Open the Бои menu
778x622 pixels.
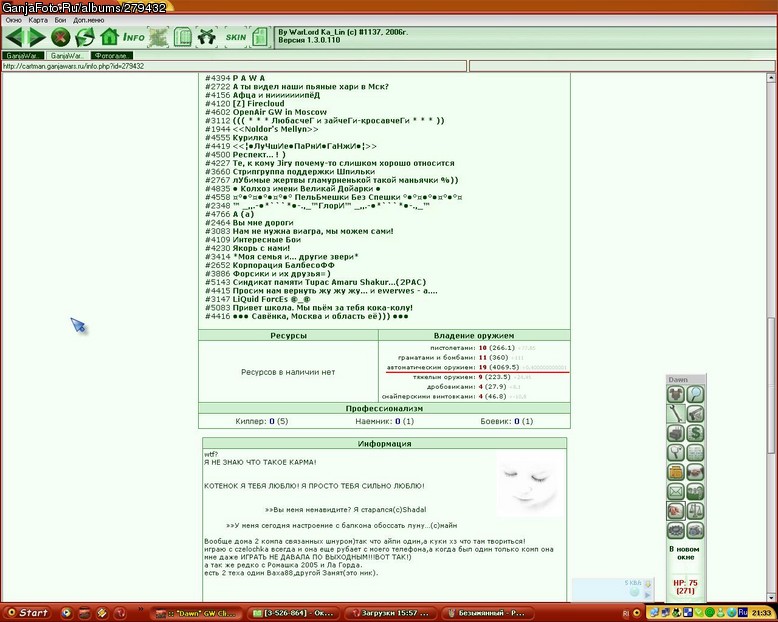60,20
